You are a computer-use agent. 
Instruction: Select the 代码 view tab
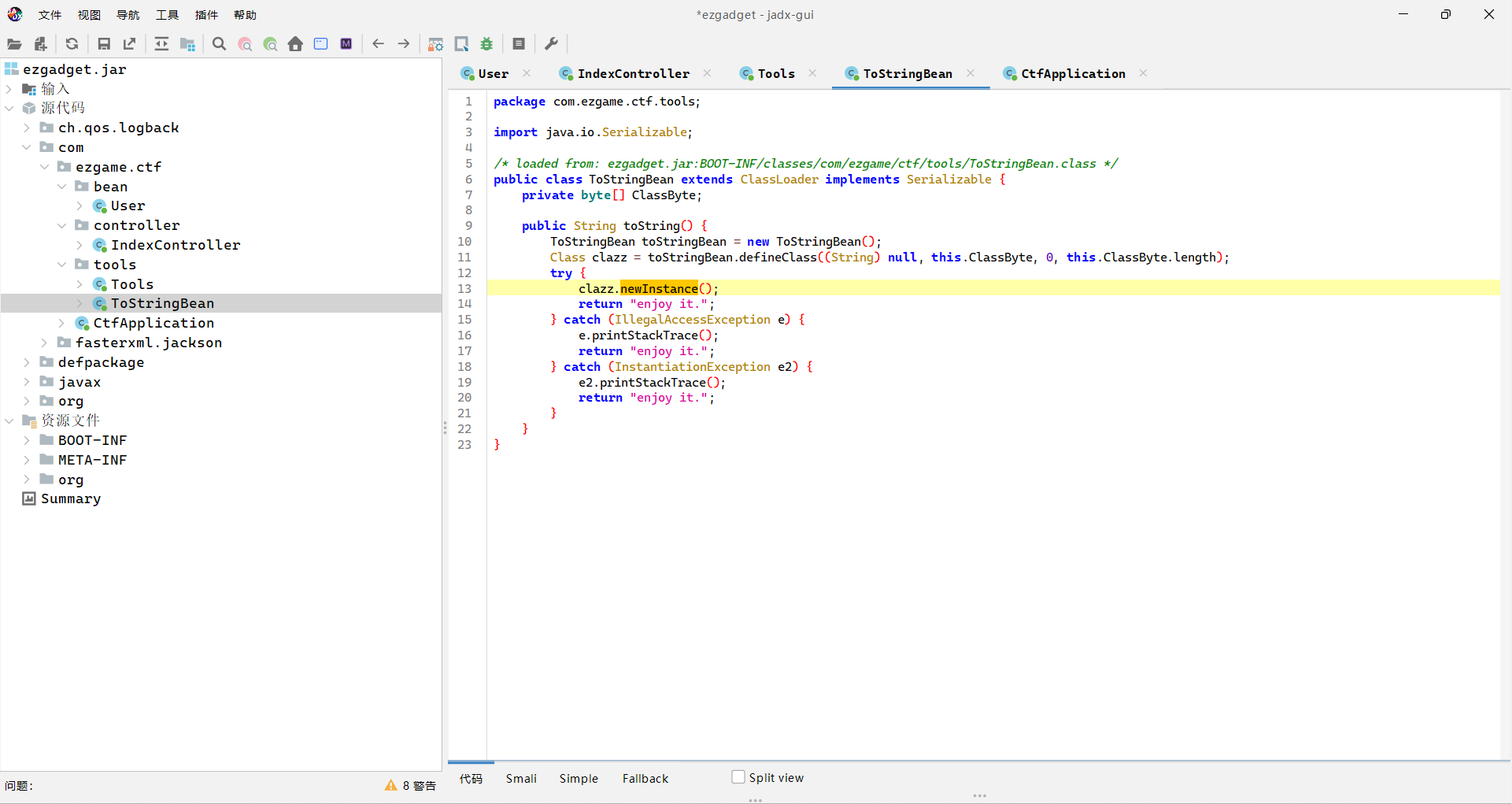coord(471,778)
